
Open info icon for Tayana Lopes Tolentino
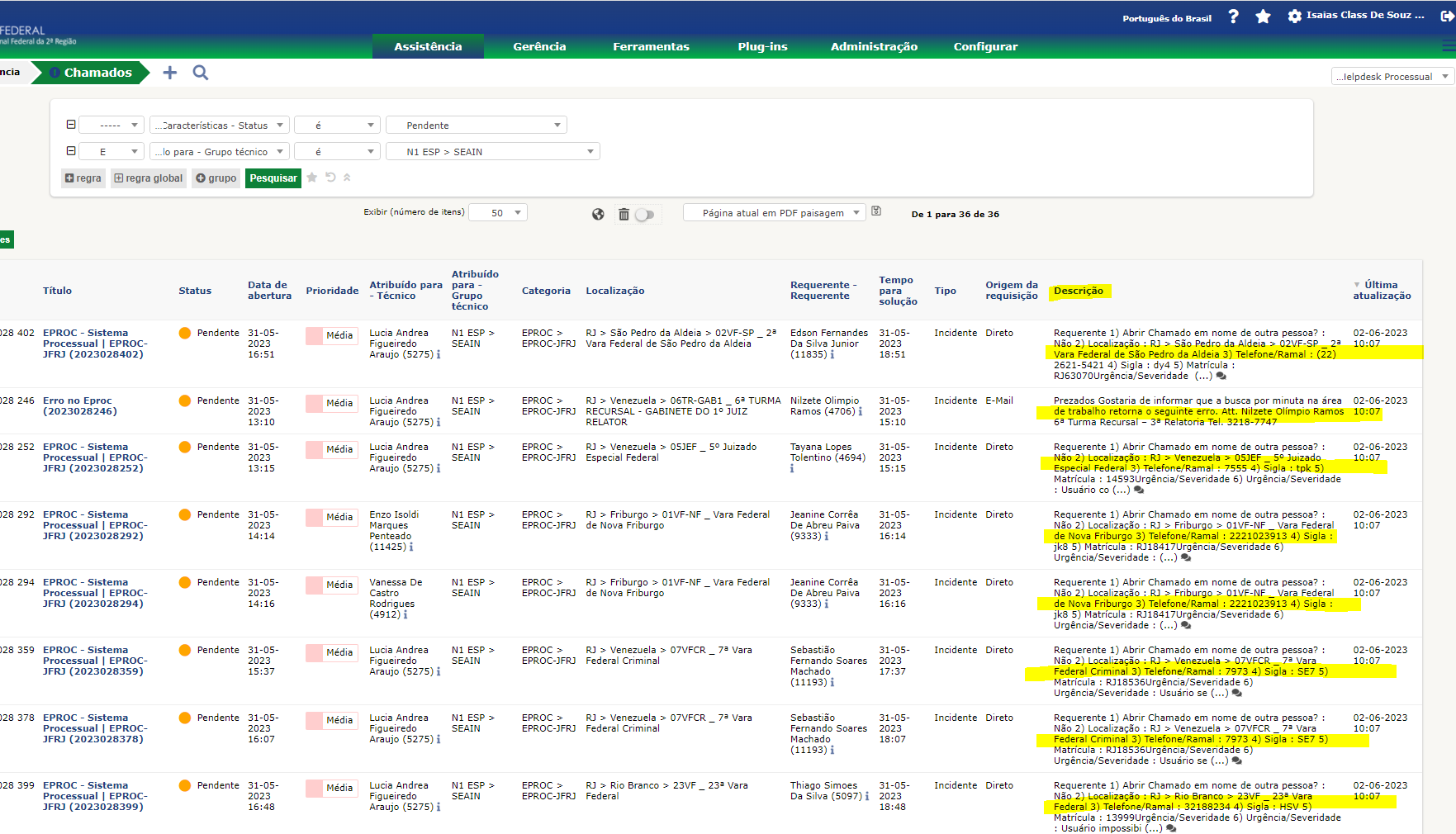(x=792, y=468)
